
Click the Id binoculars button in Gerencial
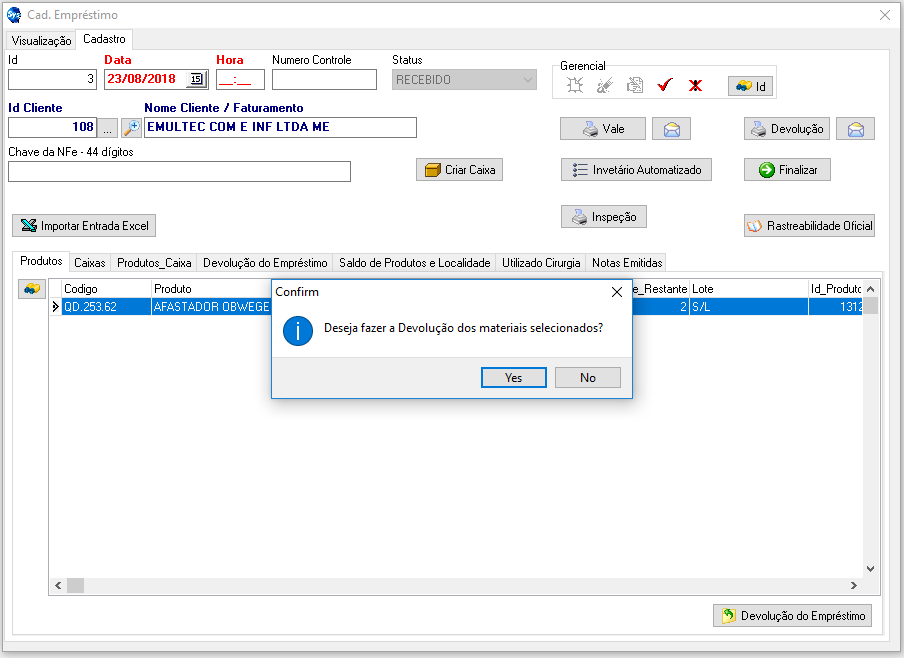pyautogui.click(x=750, y=86)
